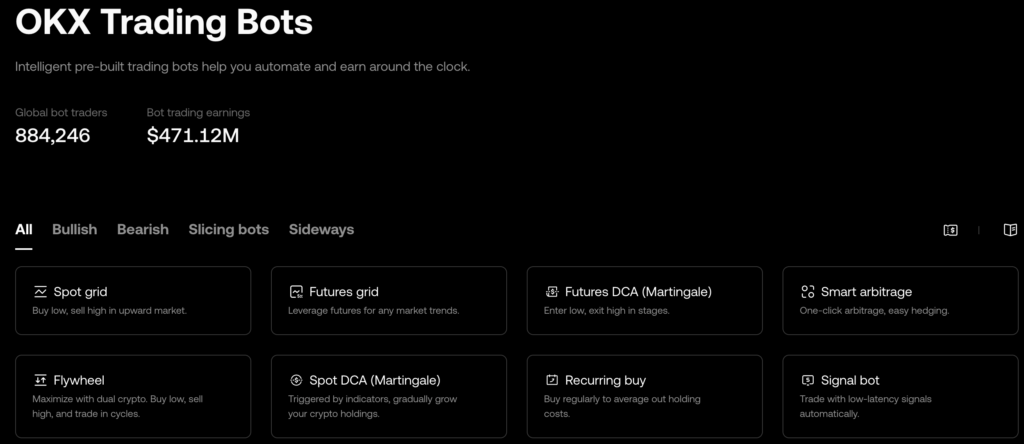Switch to the Bearish tab

143,230
